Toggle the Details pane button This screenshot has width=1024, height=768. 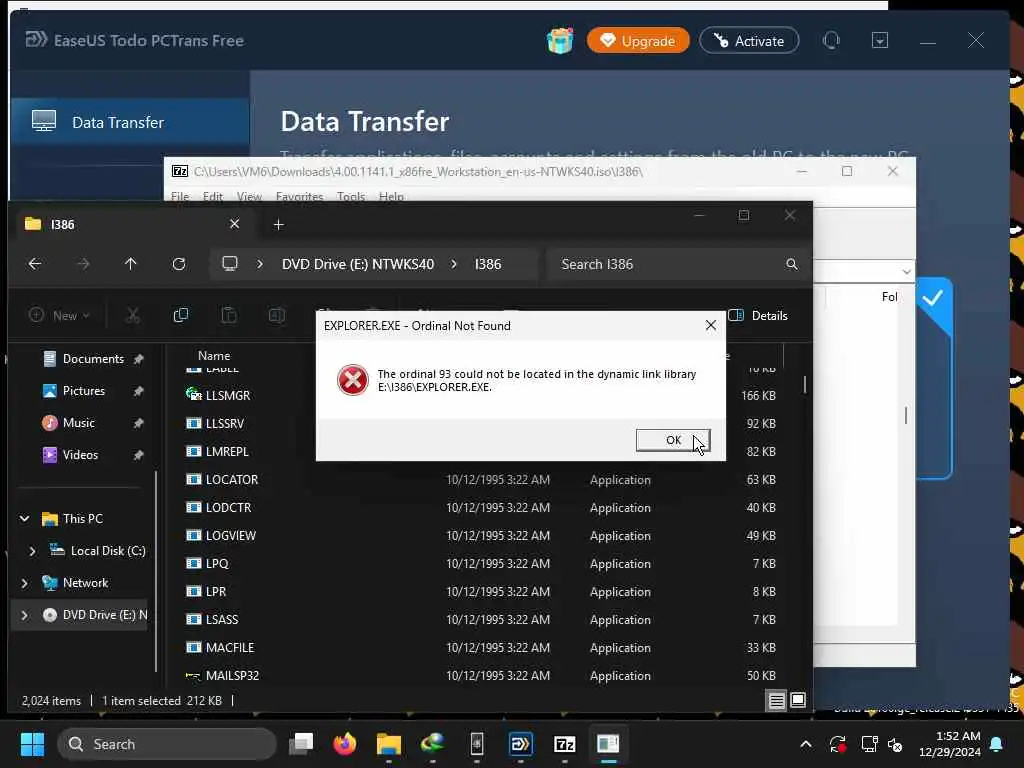(758, 315)
